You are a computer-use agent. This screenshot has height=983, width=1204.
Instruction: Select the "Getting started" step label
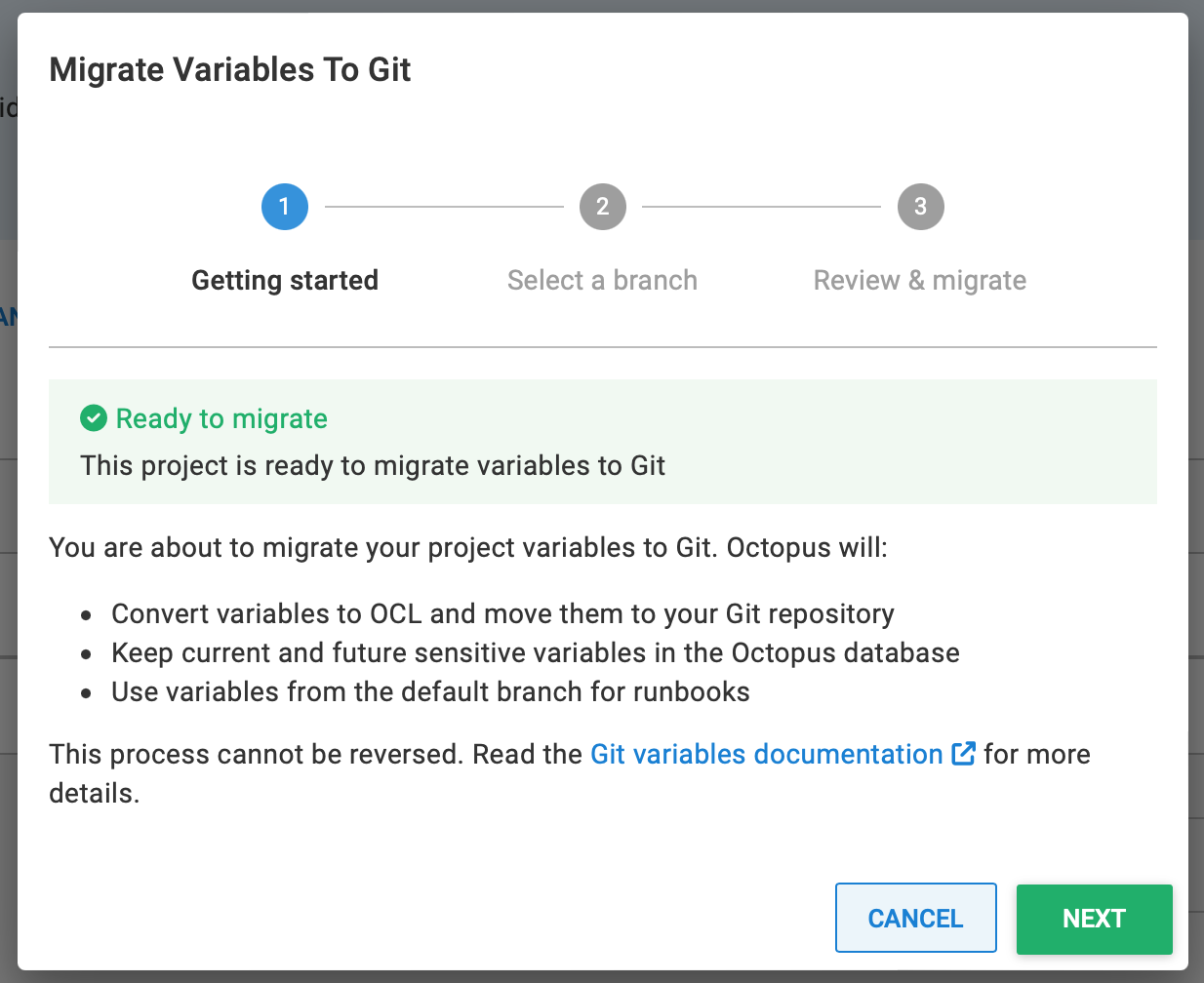click(x=285, y=281)
